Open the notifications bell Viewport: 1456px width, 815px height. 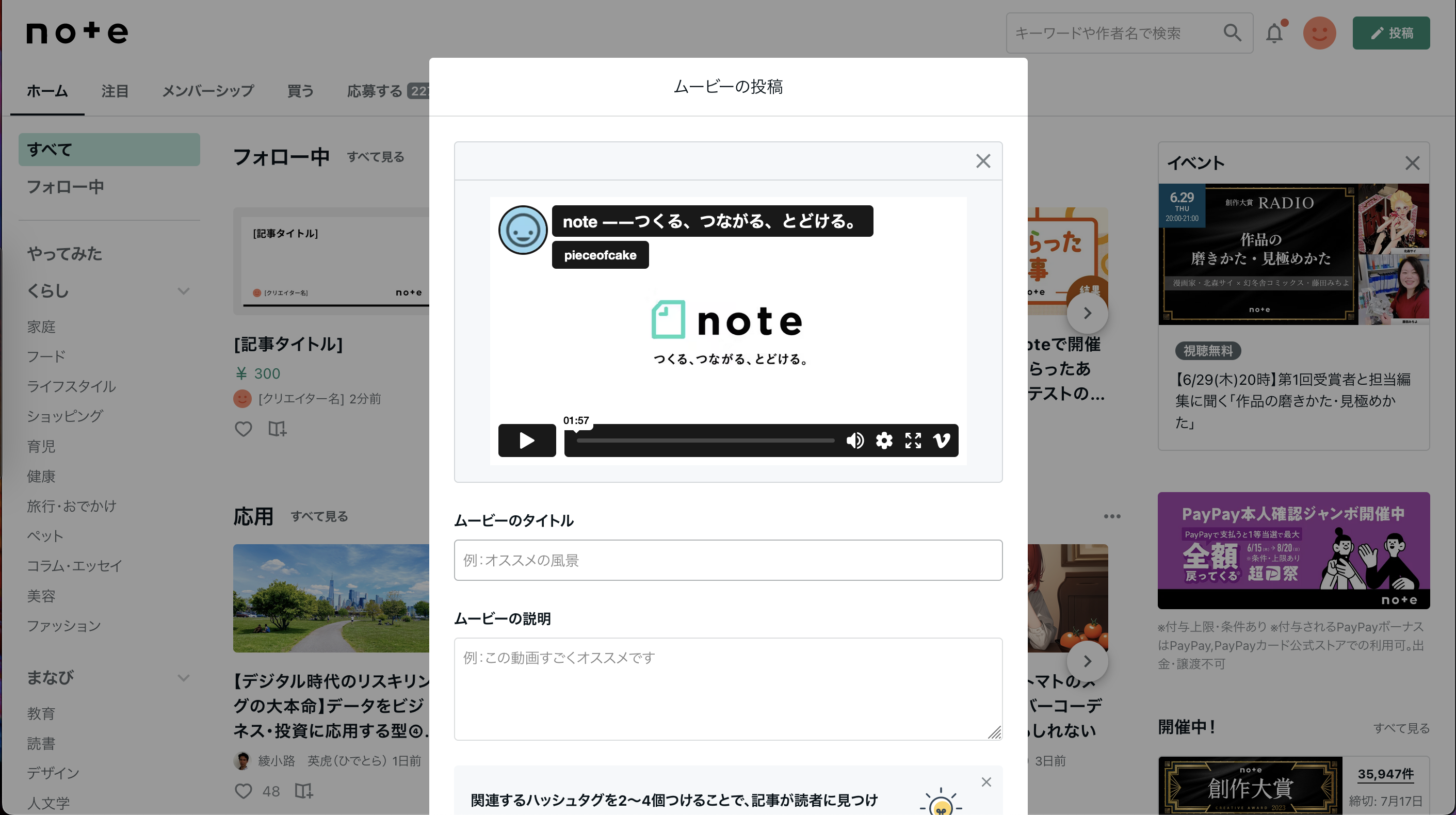tap(1274, 33)
